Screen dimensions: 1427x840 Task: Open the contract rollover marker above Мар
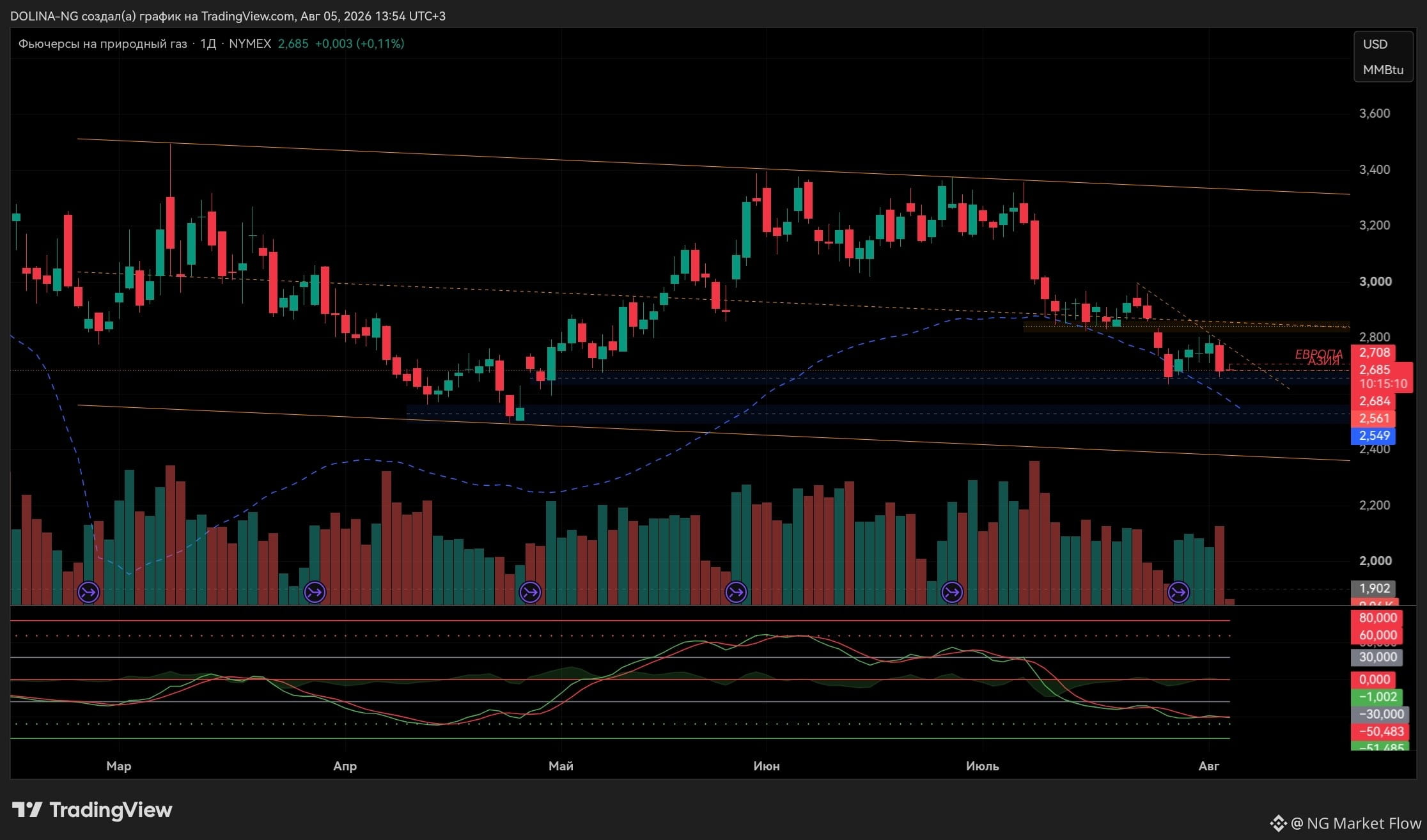point(88,593)
